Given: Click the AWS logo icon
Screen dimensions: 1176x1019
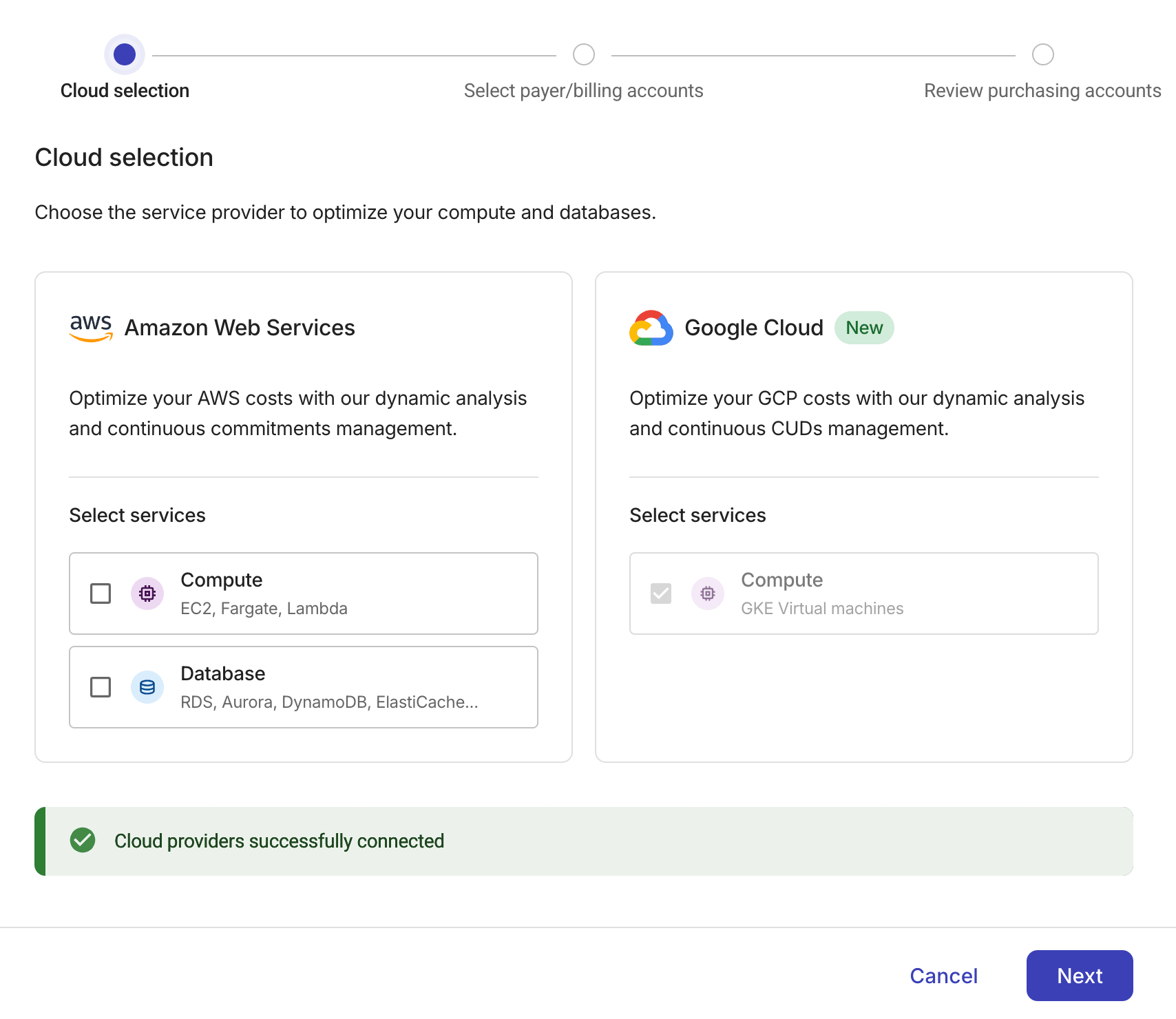Looking at the screenshot, I should (x=91, y=328).
